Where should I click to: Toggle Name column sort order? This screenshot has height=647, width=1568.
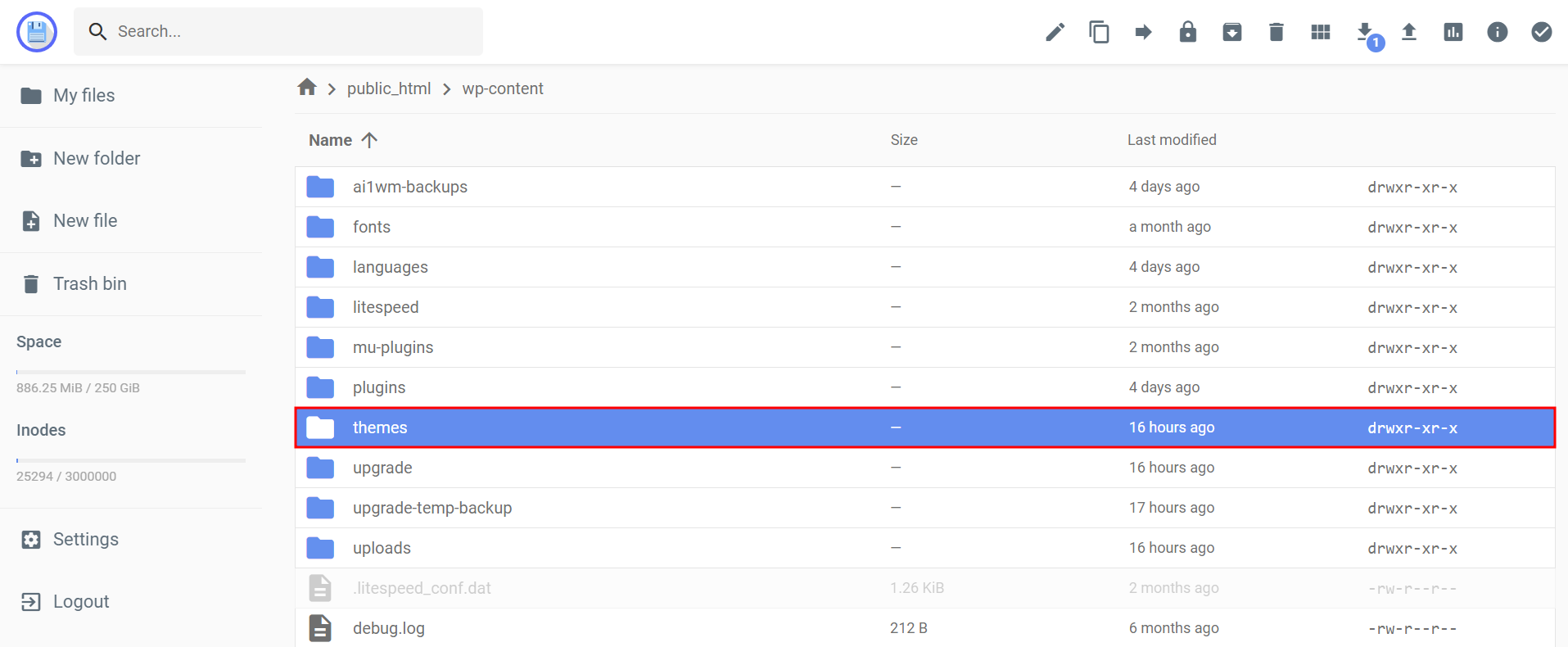(x=342, y=139)
